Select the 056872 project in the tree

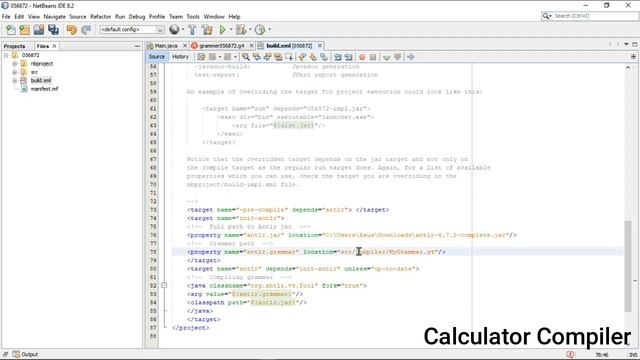[31, 55]
